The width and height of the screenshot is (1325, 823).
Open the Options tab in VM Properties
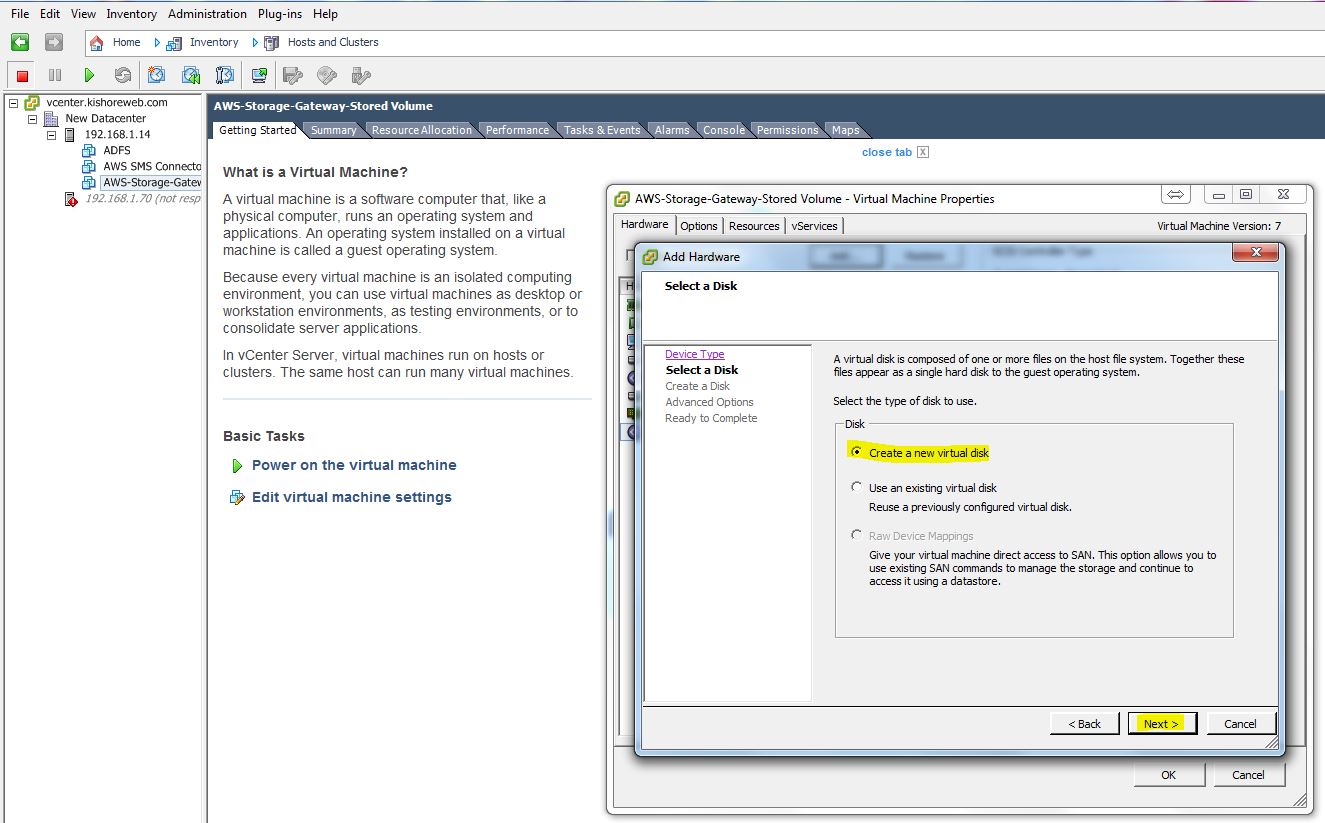point(698,226)
